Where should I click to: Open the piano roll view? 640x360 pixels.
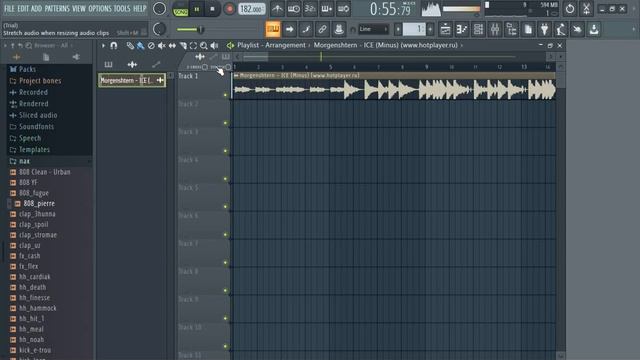[x=462, y=29]
